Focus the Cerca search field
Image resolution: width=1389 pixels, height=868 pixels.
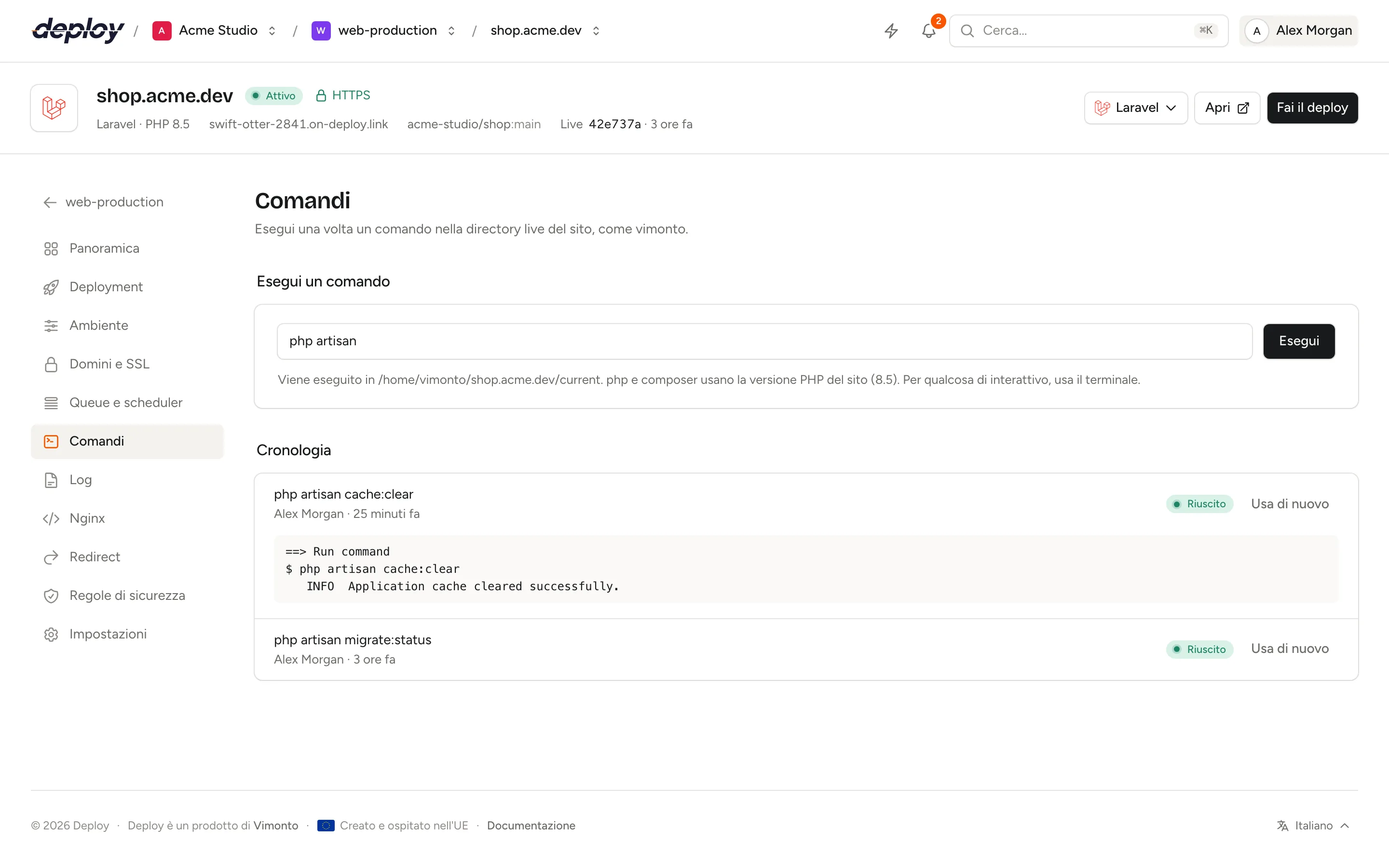point(1088,30)
